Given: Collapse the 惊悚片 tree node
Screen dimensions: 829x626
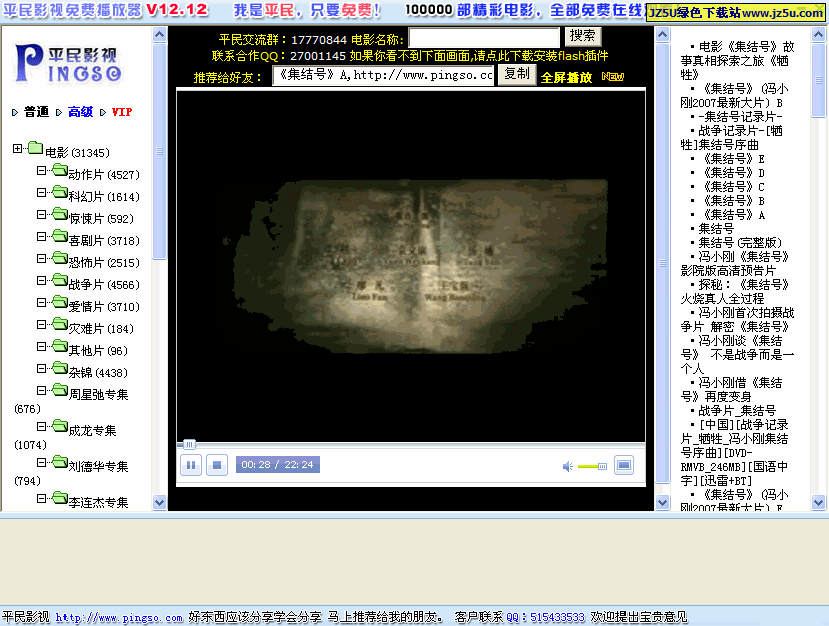Looking at the screenshot, I should point(41,214).
